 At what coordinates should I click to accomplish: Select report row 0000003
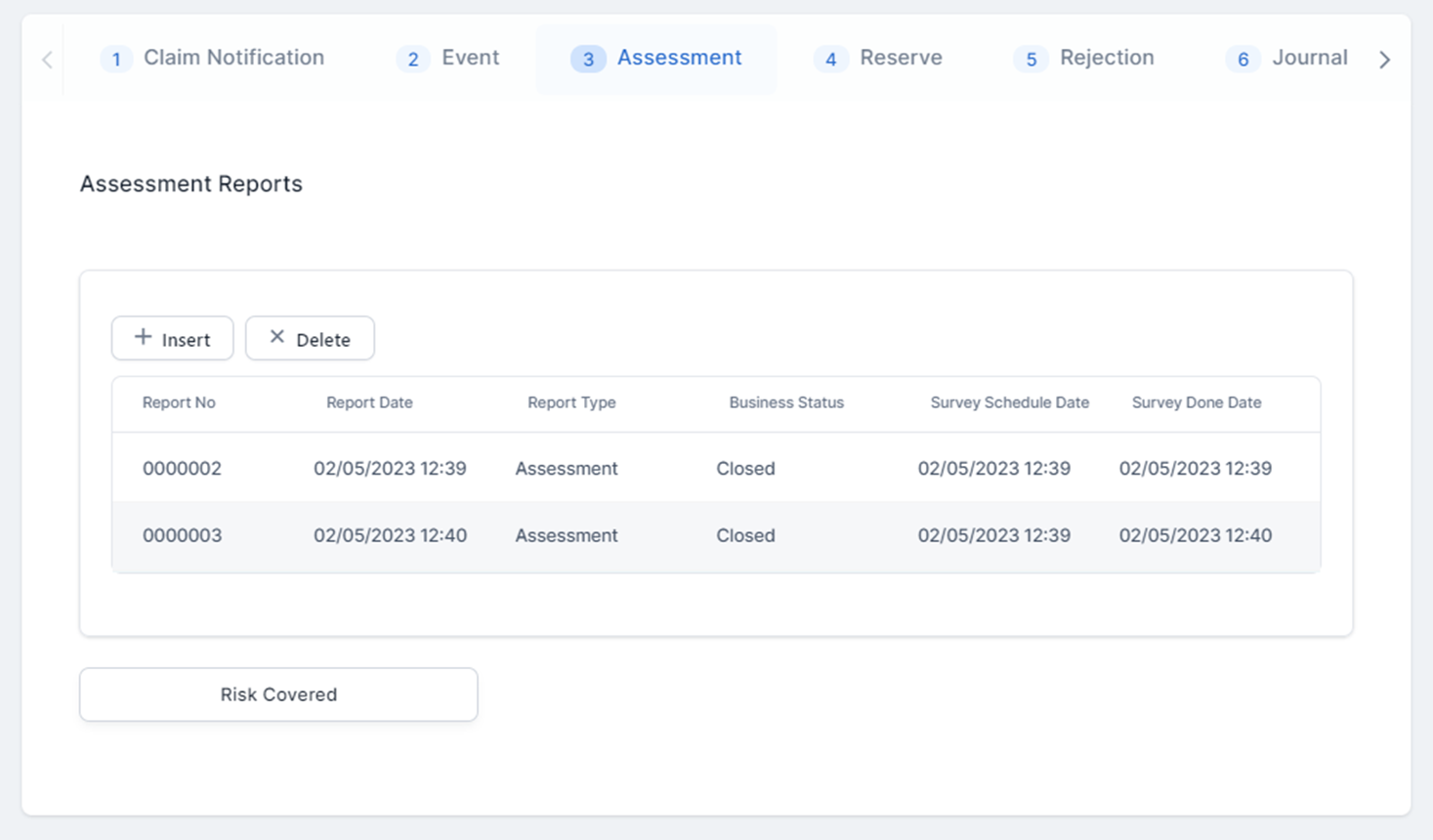click(x=182, y=536)
